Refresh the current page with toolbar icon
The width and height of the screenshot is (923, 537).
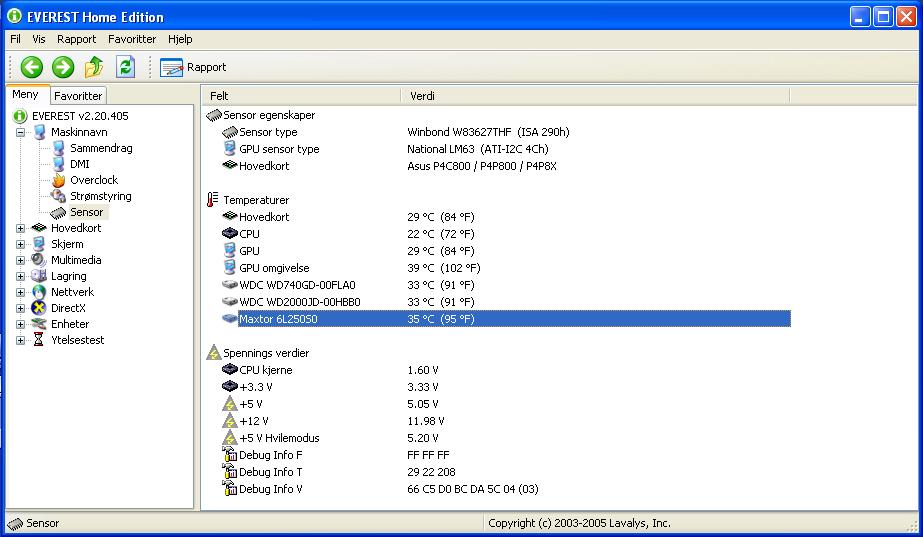point(125,67)
